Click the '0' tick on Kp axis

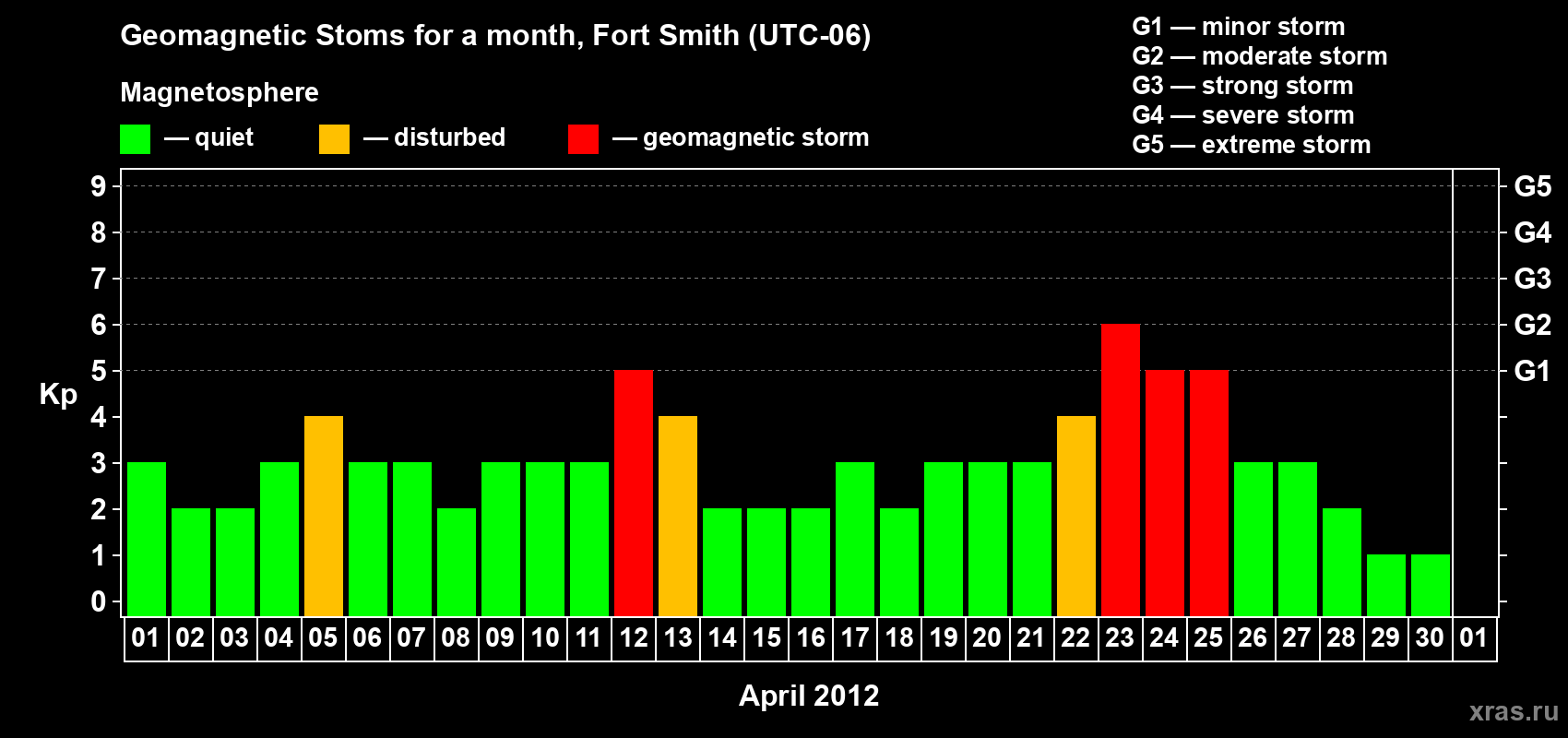coord(99,601)
